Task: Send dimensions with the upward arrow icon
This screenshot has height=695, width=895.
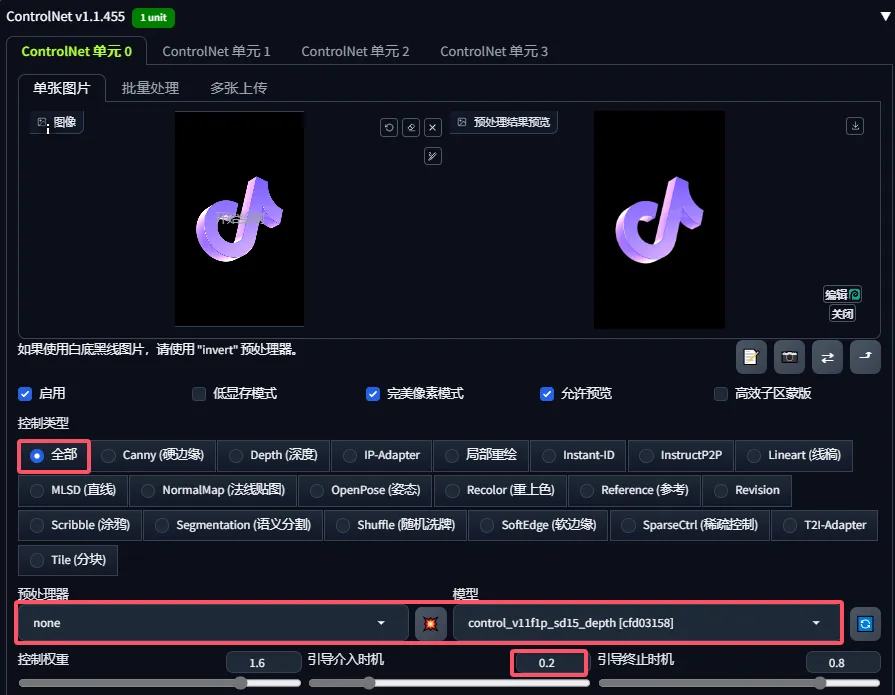Action: tap(865, 357)
